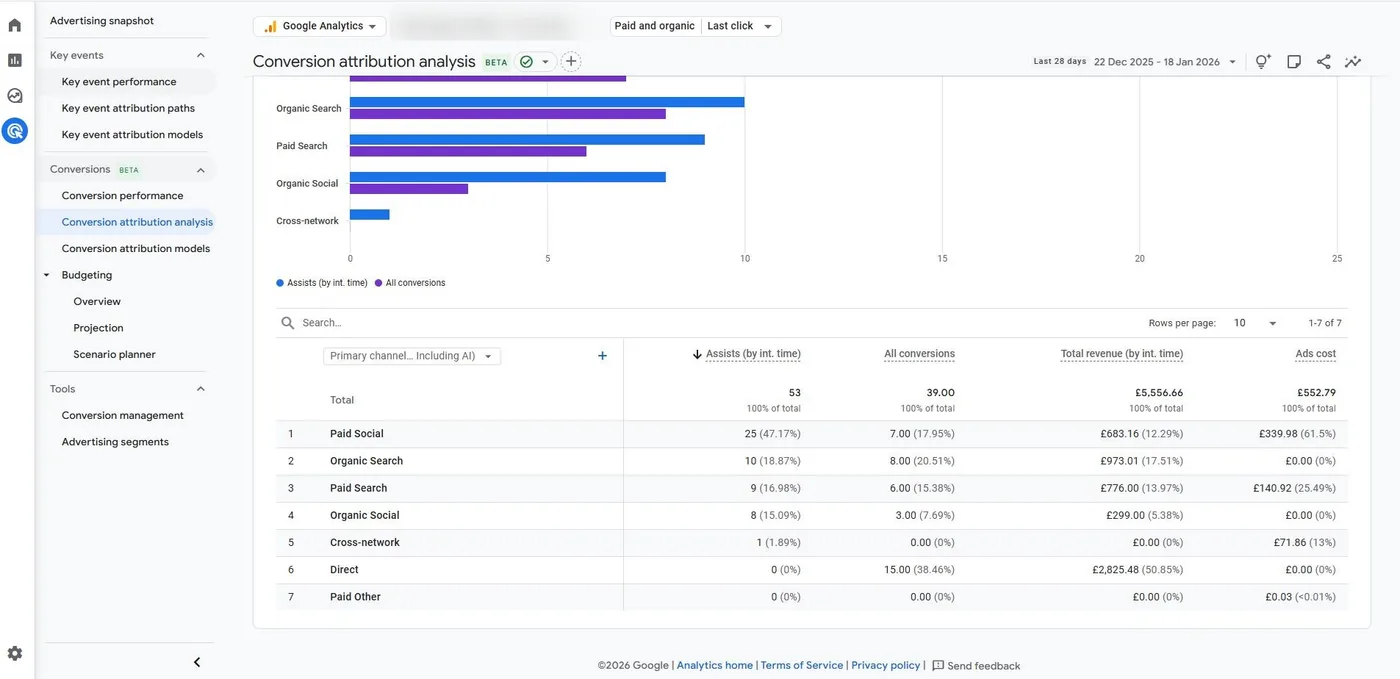Screen dimensions: 1400x679
Task: Sort by Ads cost column header
Action: 1316,354
